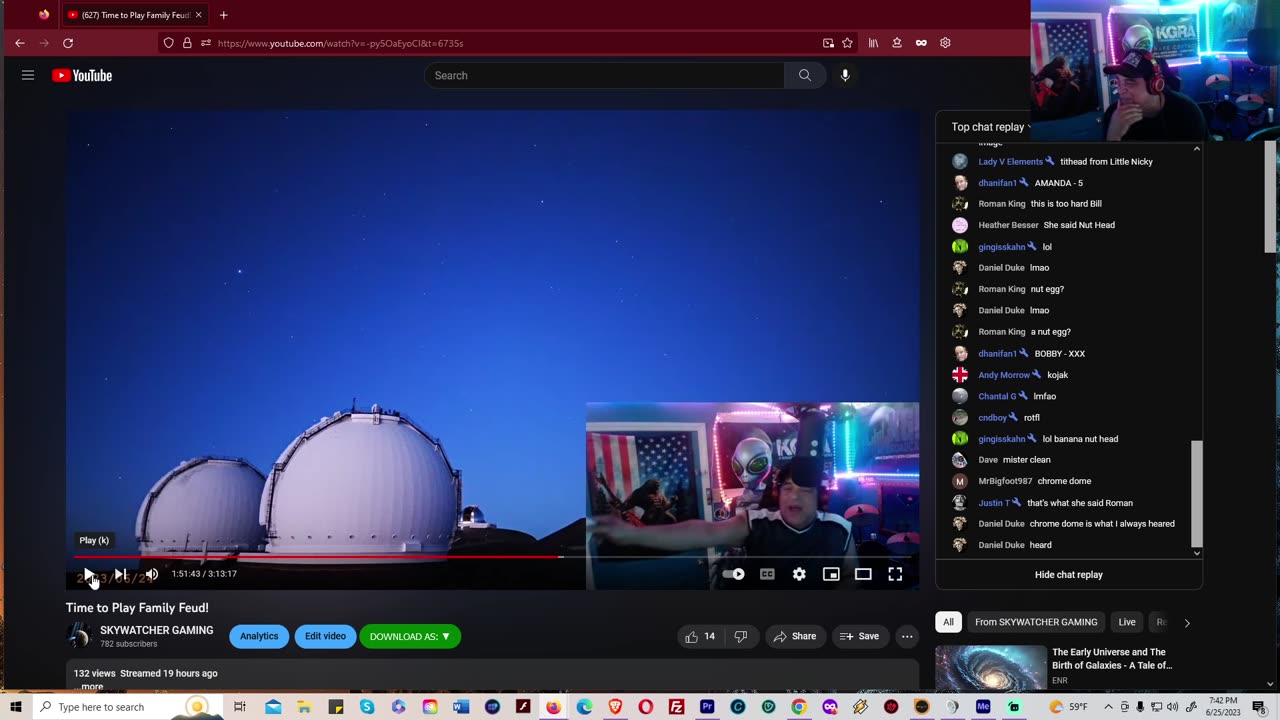Click the SKYWATCHER GAMING channel avatar

[x=79, y=636]
